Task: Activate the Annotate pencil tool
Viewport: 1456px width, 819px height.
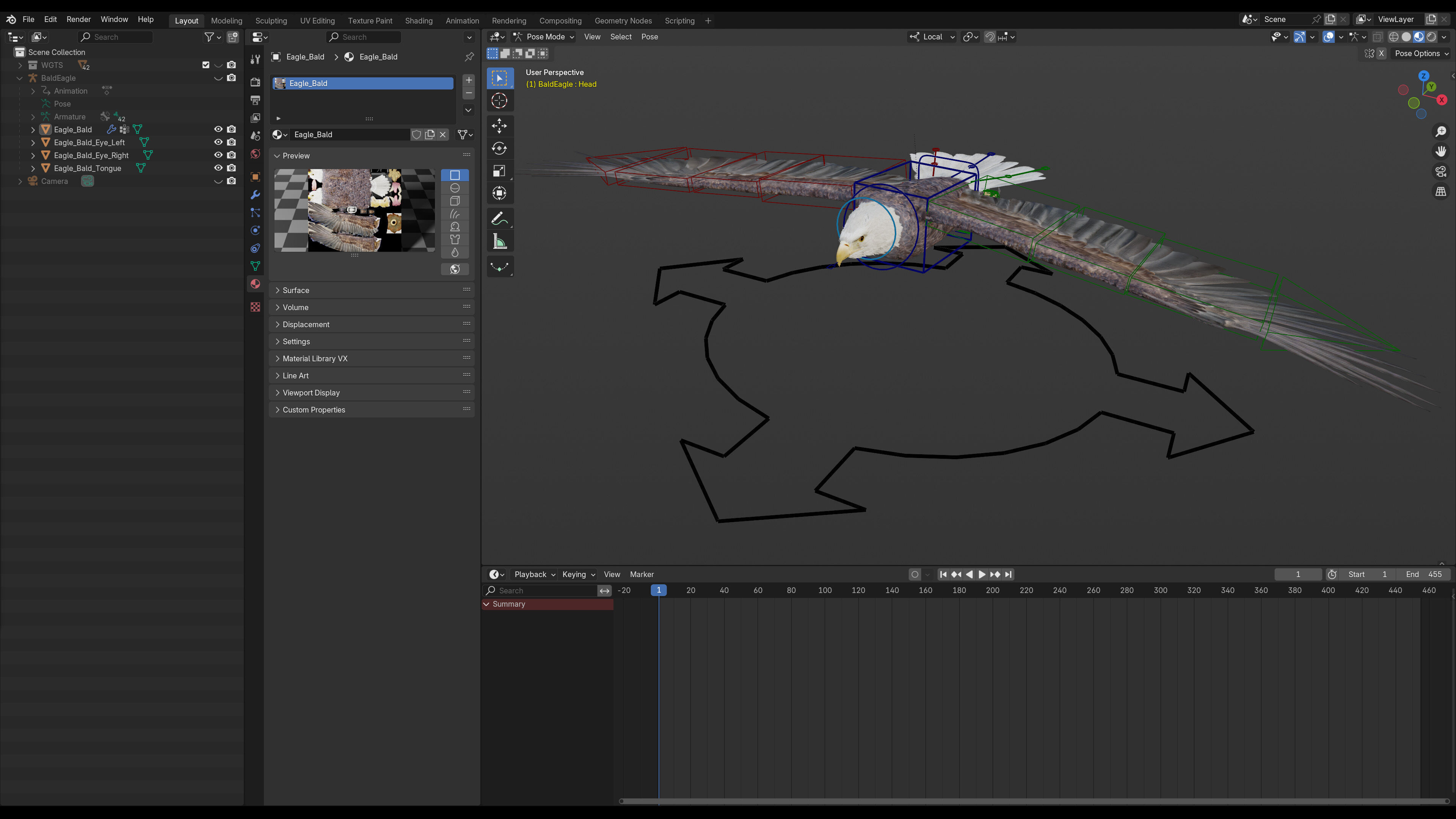Action: click(x=499, y=218)
